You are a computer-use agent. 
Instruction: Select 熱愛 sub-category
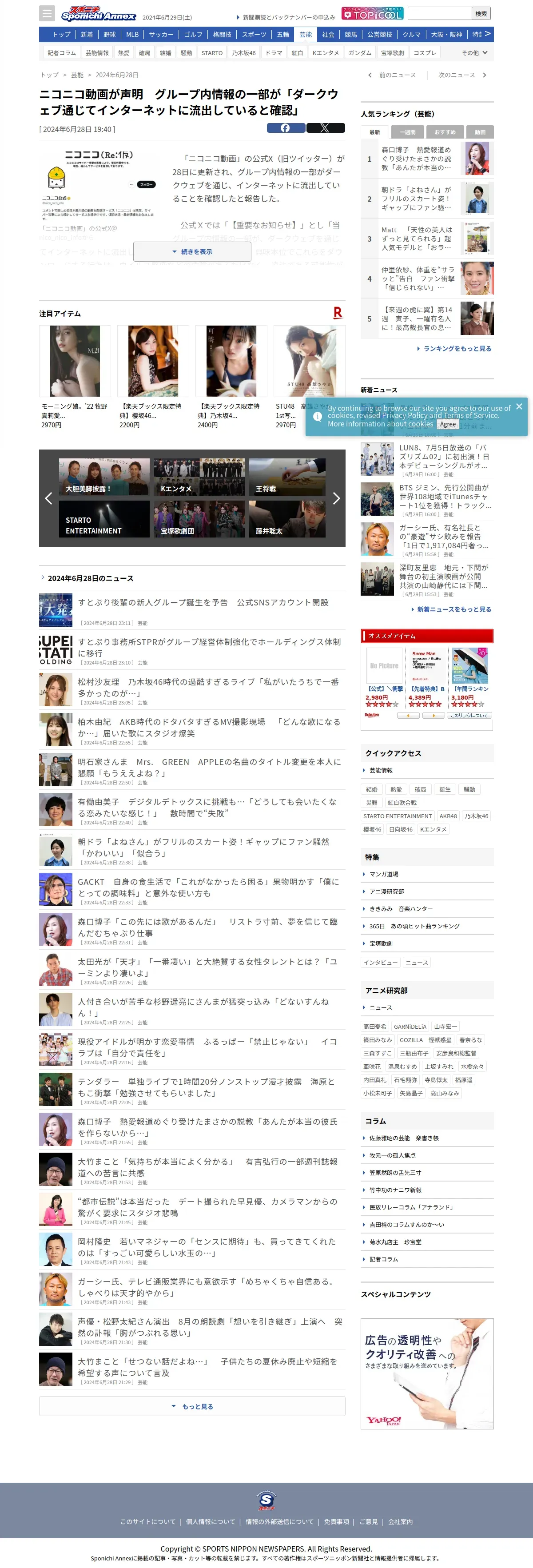tap(123, 53)
